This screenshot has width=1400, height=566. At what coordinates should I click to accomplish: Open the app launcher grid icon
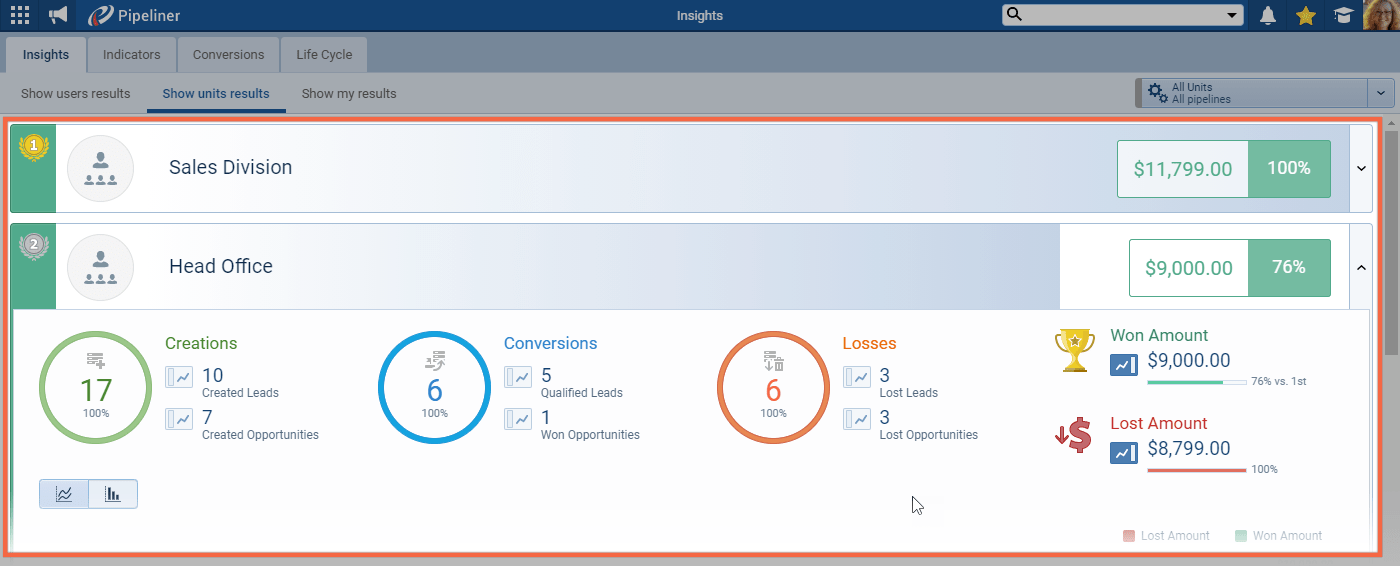point(20,15)
